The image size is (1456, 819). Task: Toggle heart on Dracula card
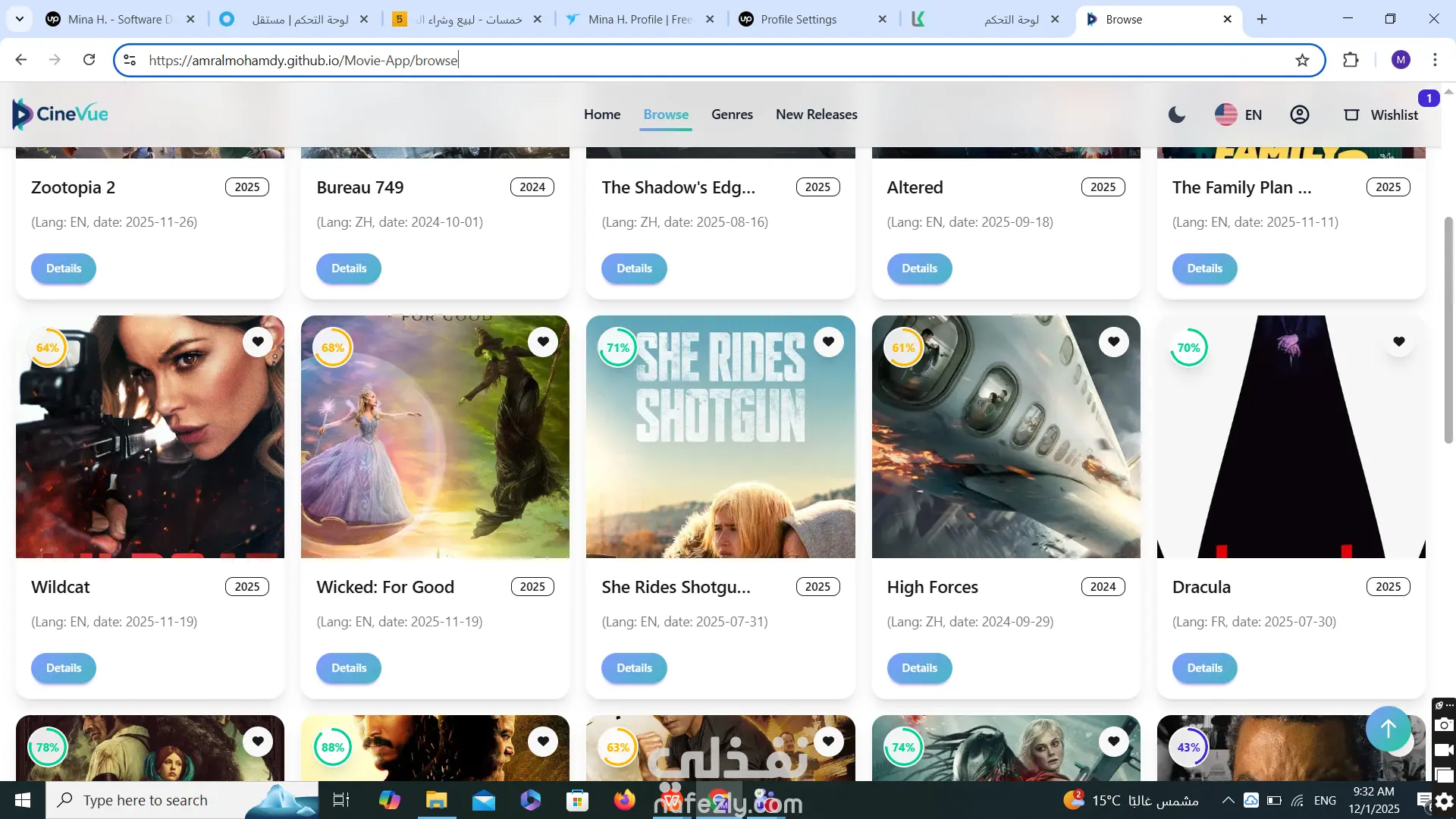[1398, 342]
